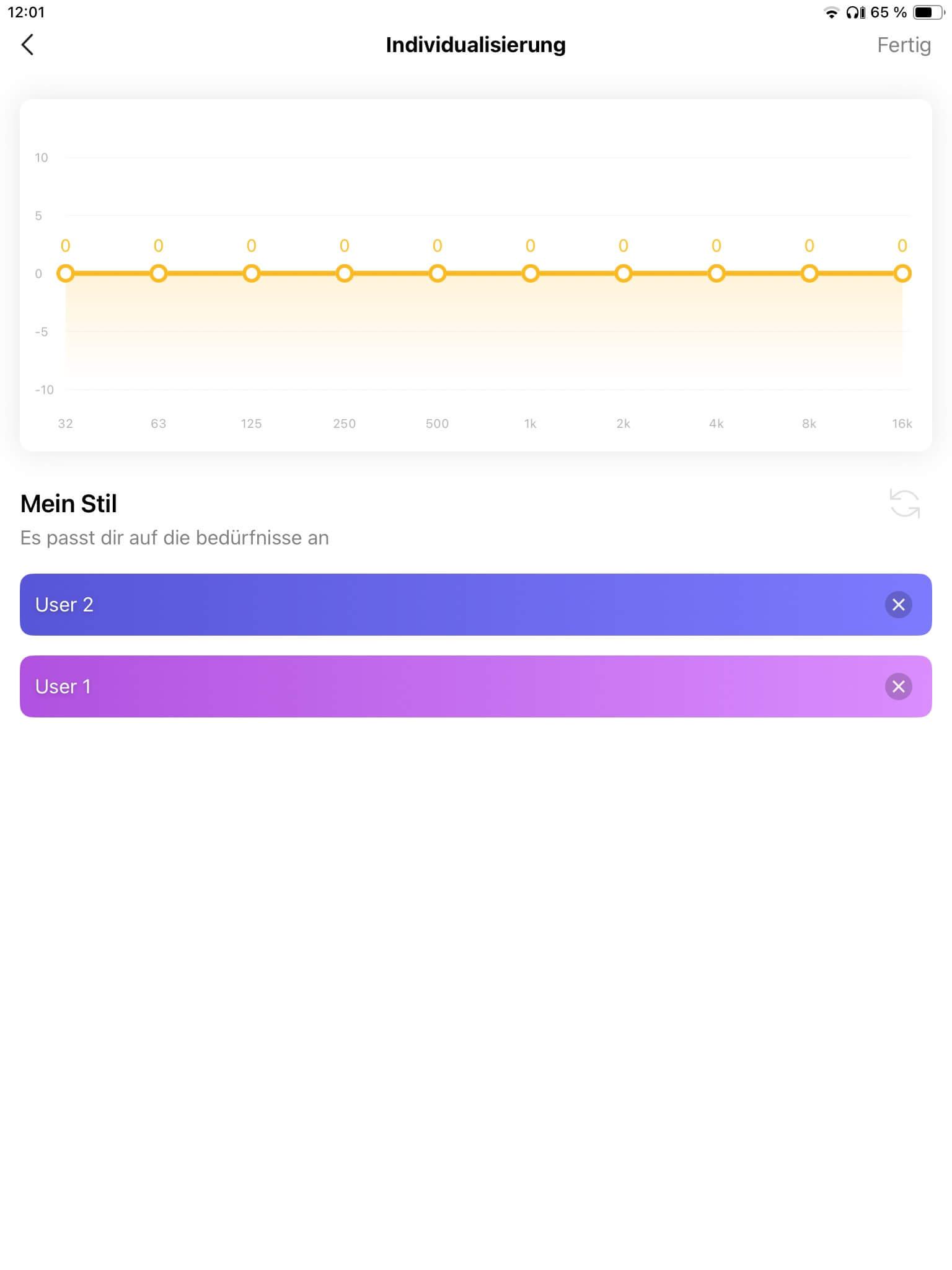
Task: Tap the 125 Hz equalizer handle
Action: click(x=252, y=273)
